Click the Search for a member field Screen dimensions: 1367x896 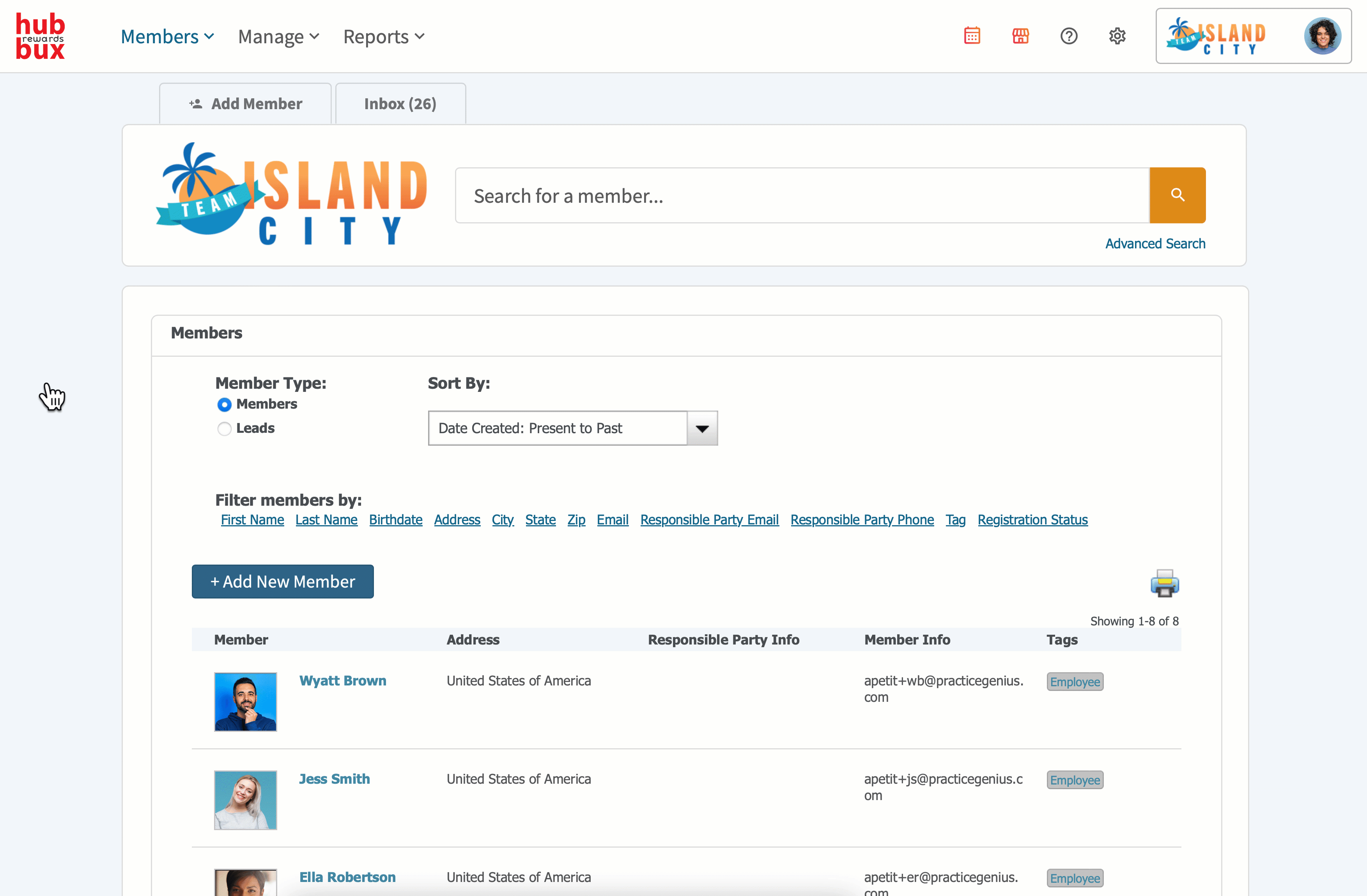click(802, 196)
